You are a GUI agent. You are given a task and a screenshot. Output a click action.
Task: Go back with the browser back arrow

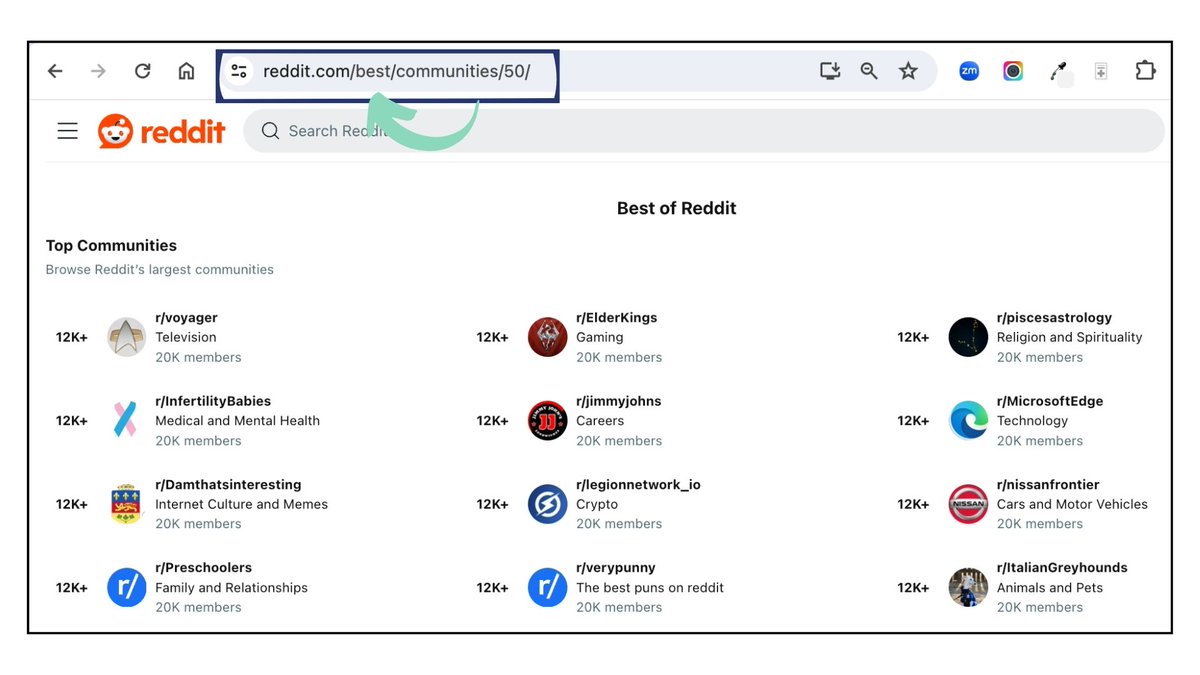55,71
